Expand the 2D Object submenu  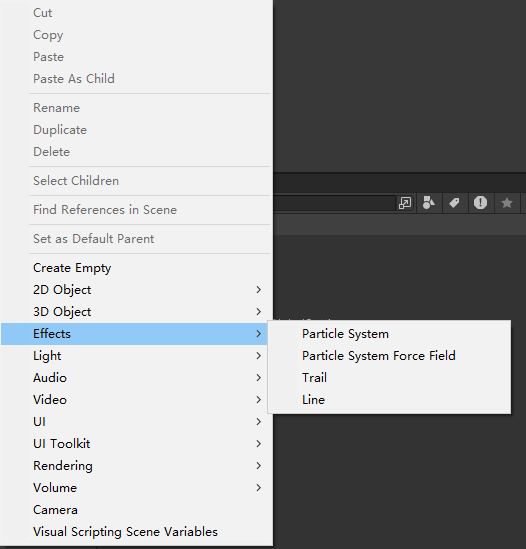point(137,290)
